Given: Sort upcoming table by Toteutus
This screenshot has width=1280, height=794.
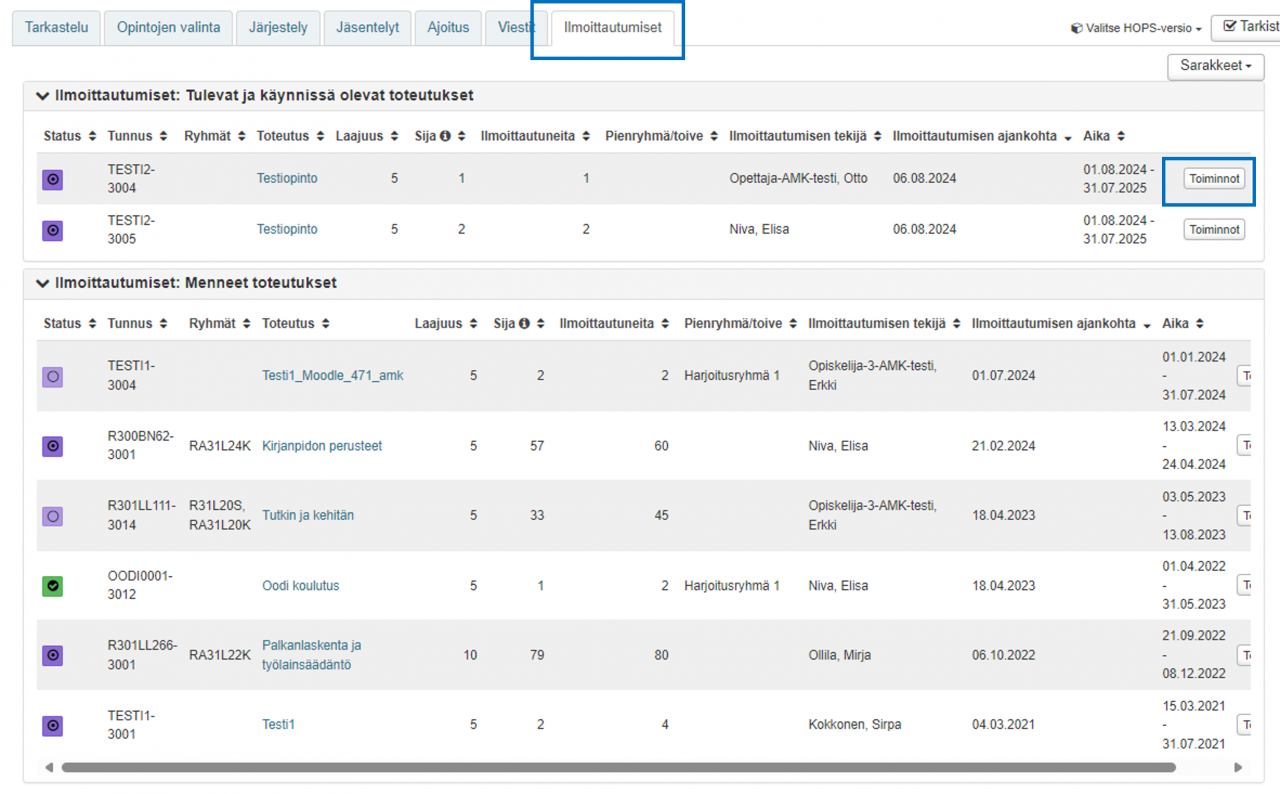Looking at the screenshot, I should [290, 136].
